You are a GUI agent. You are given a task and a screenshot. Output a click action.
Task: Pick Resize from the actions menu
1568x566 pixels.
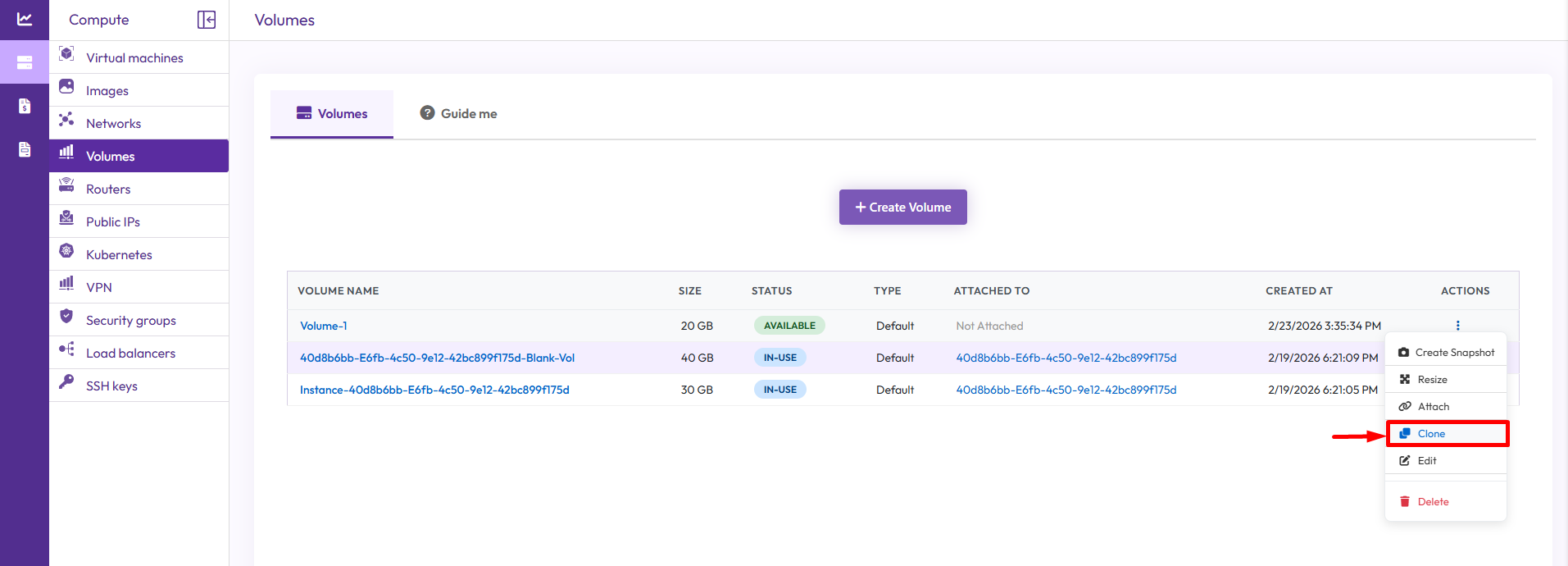click(1431, 380)
